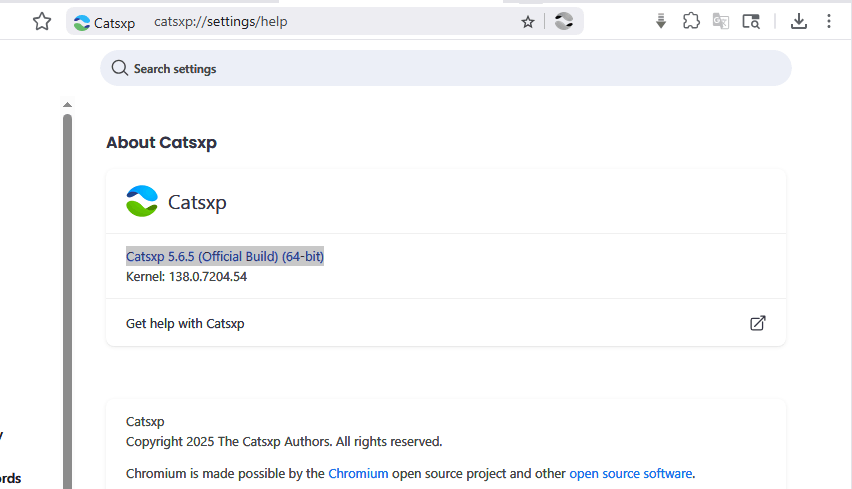This screenshot has width=852, height=489.
Task: Open the three-dot browser menu
Action: pyautogui.click(x=829, y=21)
